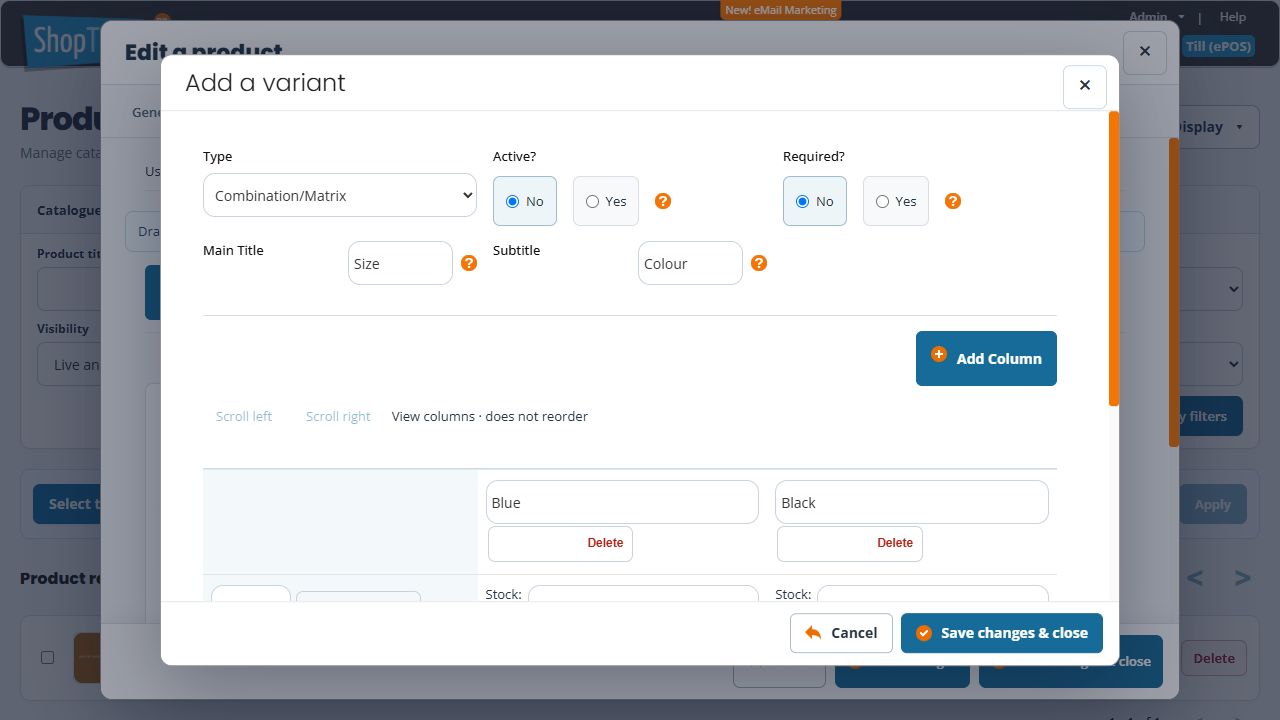This screenshot has height=720, width=1280.
Task: Edit the Subtitle field containing Colour
Action: (x=690, y=263)
